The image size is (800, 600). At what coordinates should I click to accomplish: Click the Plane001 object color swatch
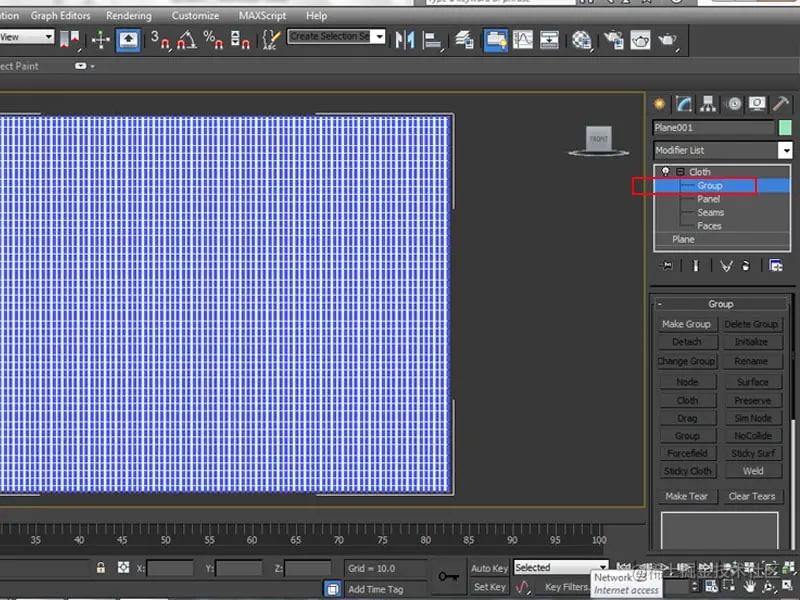click(x=785, y=128)
